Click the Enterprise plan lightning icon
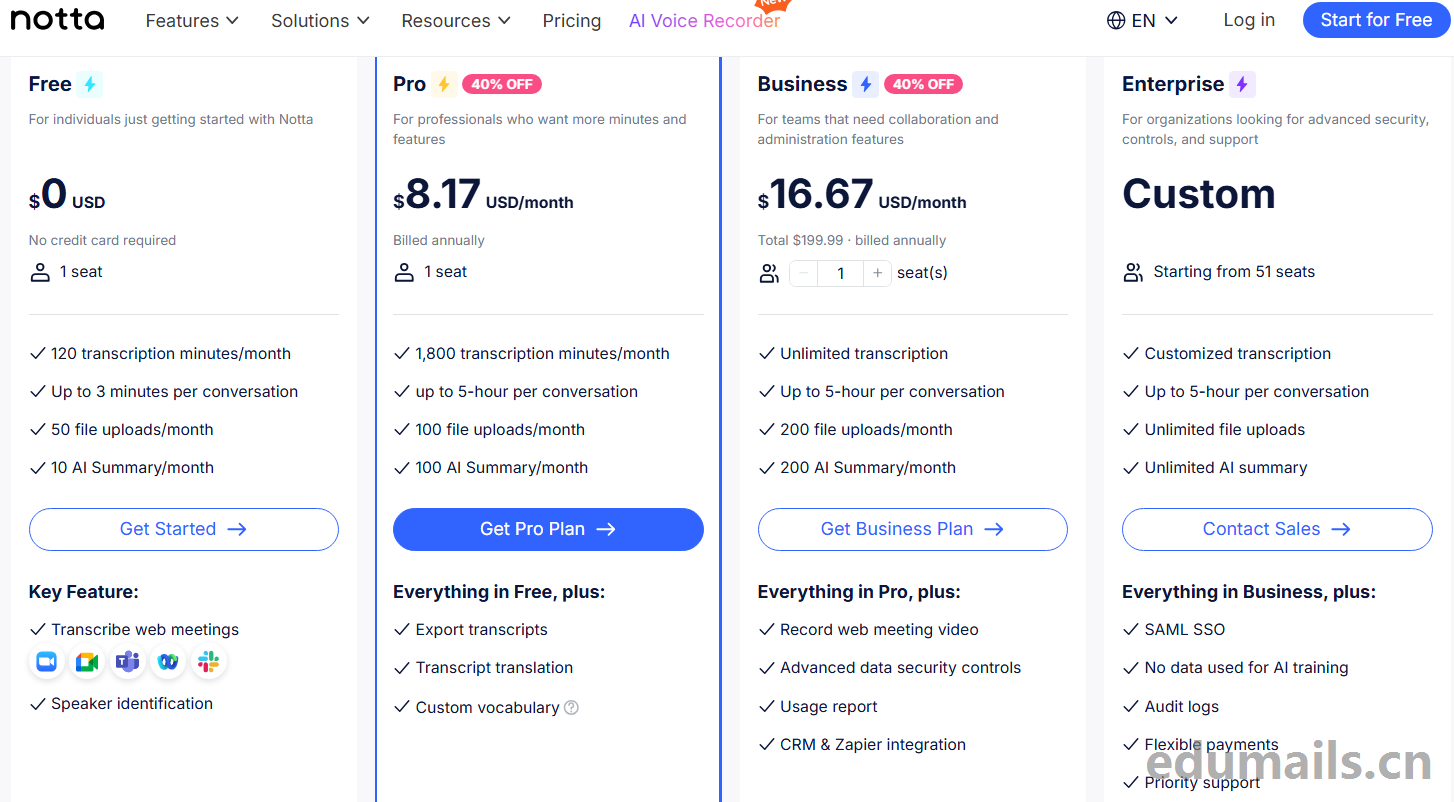 [1242, 84]
